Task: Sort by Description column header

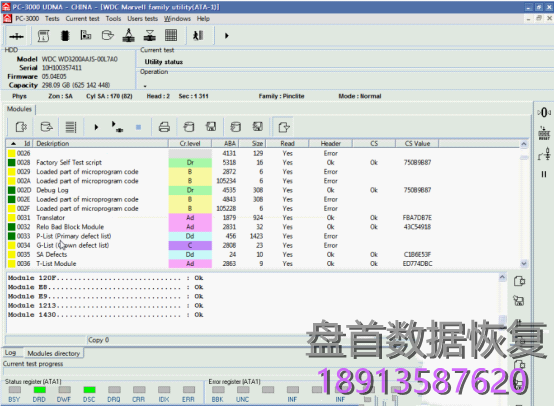Action: click(101, 143)
